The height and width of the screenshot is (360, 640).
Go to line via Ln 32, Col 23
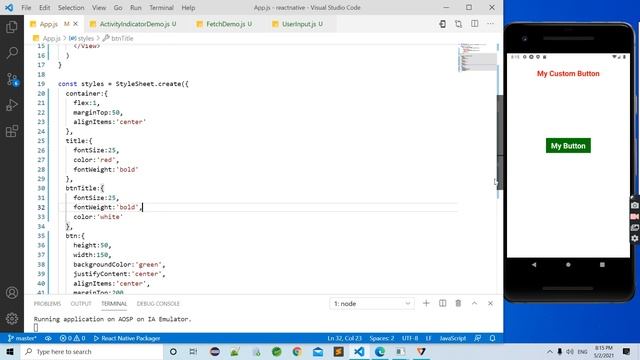[x=344, y=338]
